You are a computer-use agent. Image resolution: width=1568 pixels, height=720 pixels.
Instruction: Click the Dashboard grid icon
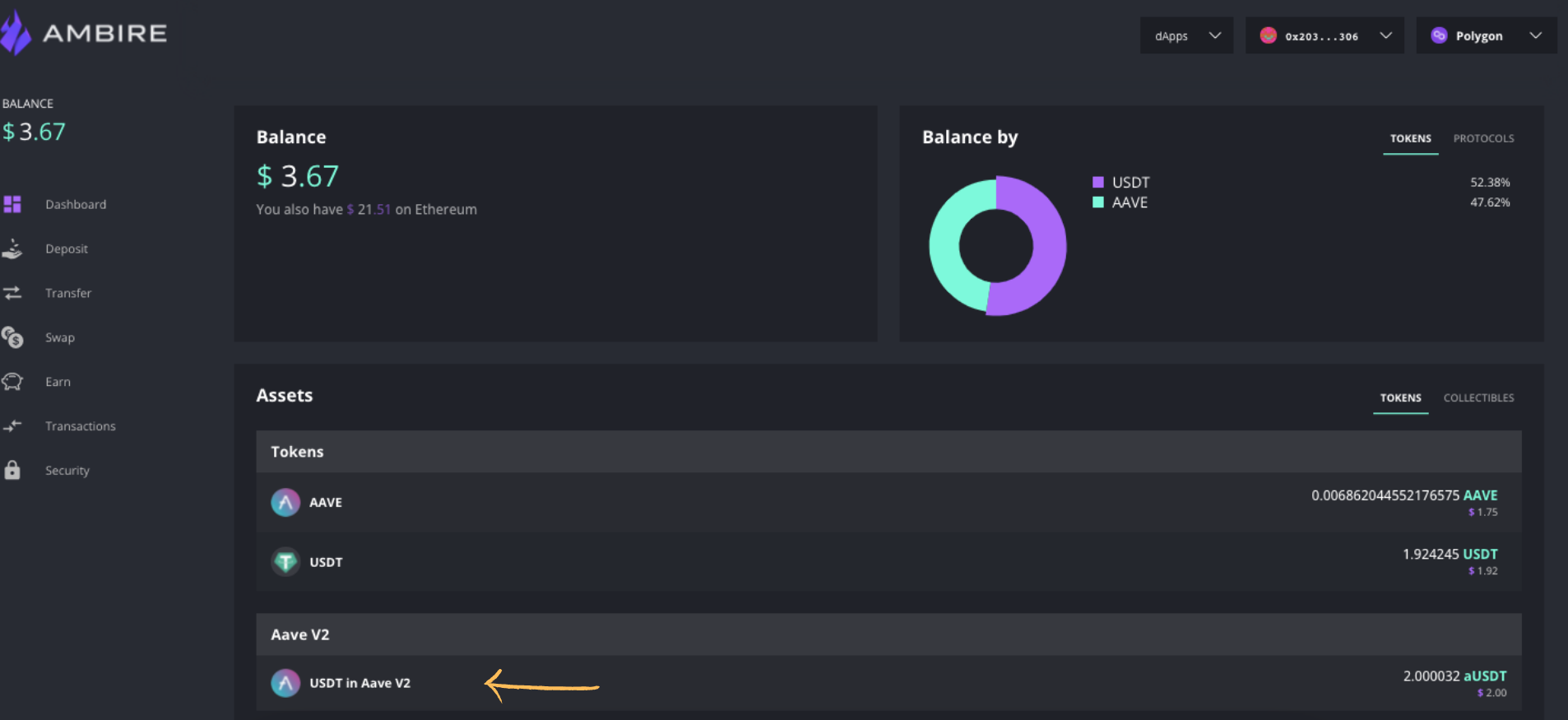click(12, 204)
